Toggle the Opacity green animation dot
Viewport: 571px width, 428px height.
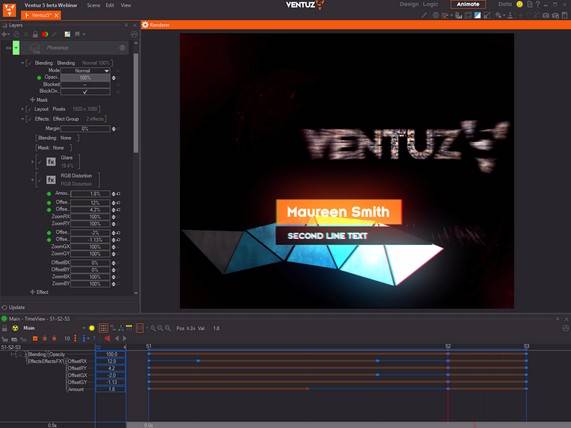[x=39, y=78]
